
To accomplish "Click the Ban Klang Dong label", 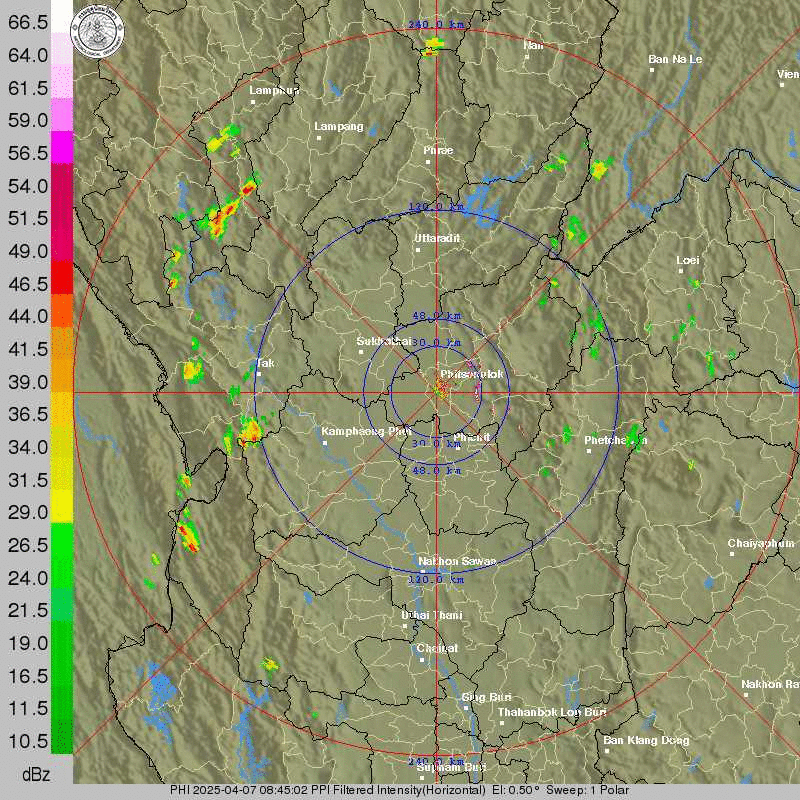I will pyautogui.click(x=646, y=740).
